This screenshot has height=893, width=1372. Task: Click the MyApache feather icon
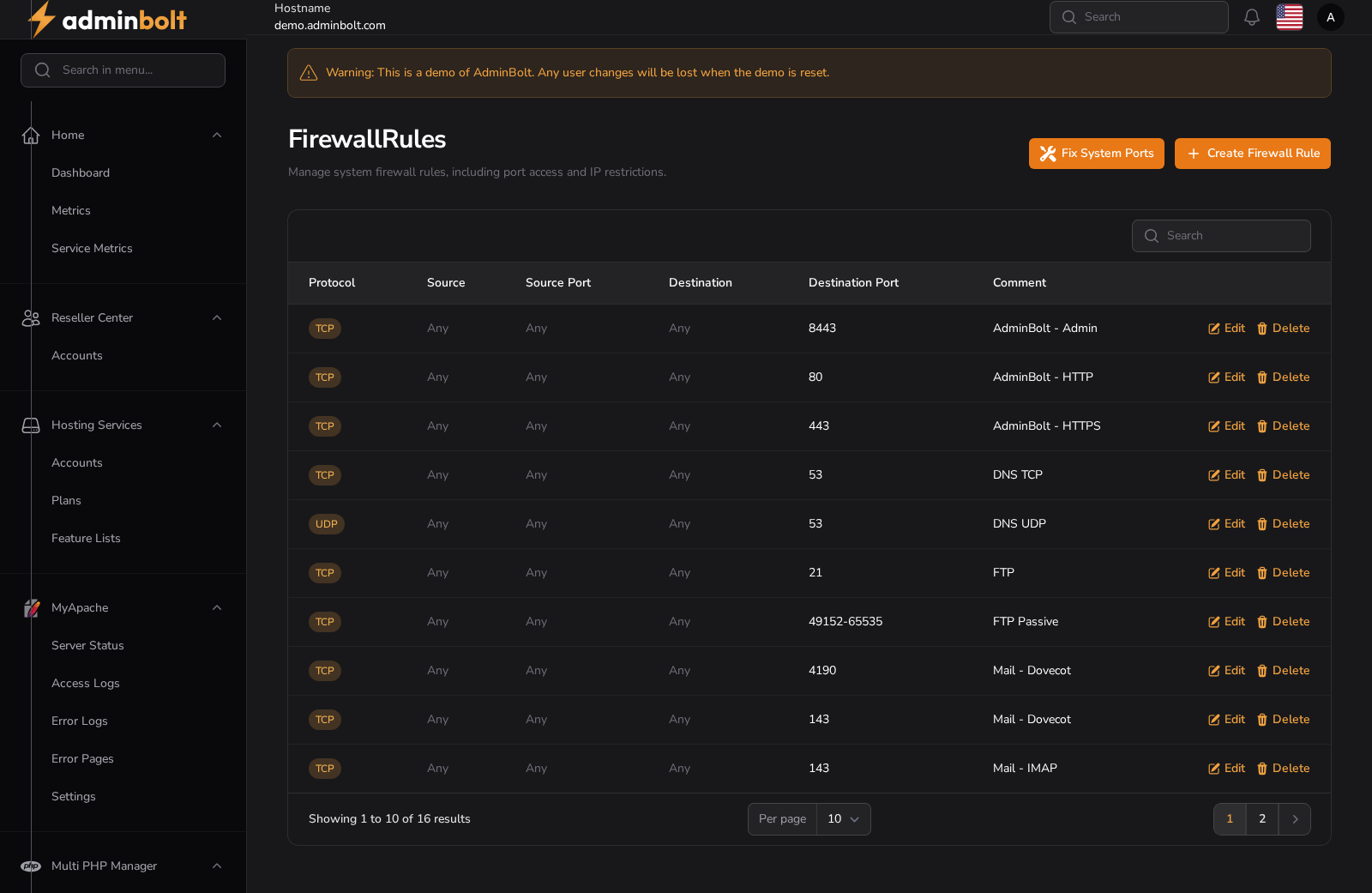pos(31,607)
